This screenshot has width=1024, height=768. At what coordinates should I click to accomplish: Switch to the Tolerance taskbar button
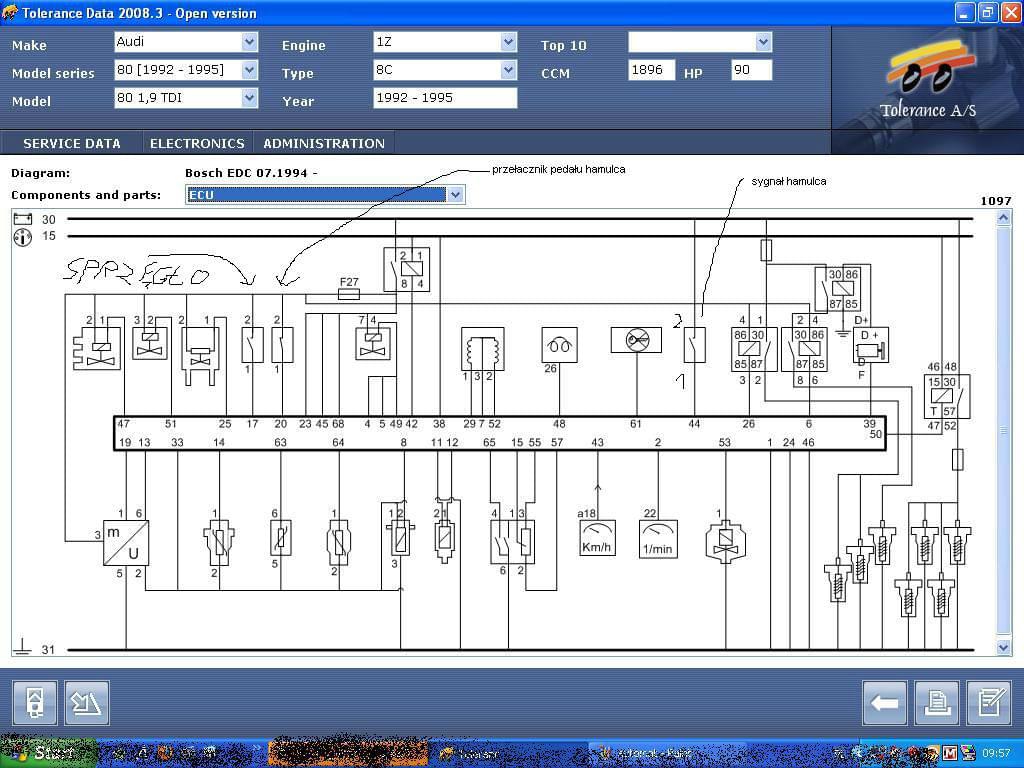[x=509, y=754]
